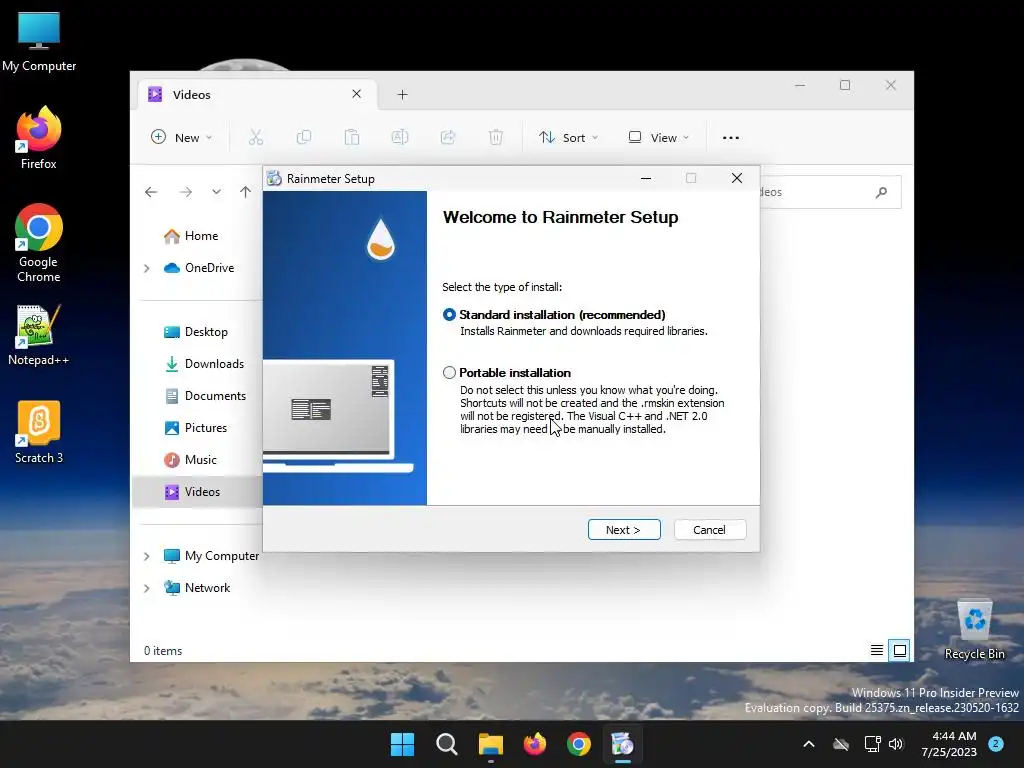Open See more ellipsis menu
1024x768 pixels.
pos(731,138)
